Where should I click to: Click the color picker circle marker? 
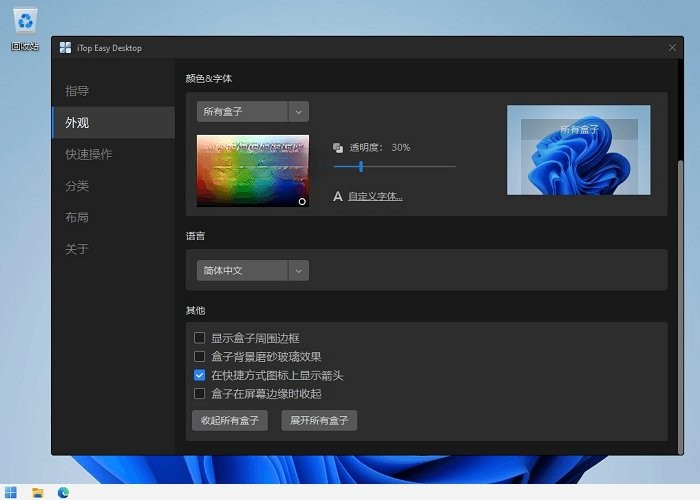[302, 202]
